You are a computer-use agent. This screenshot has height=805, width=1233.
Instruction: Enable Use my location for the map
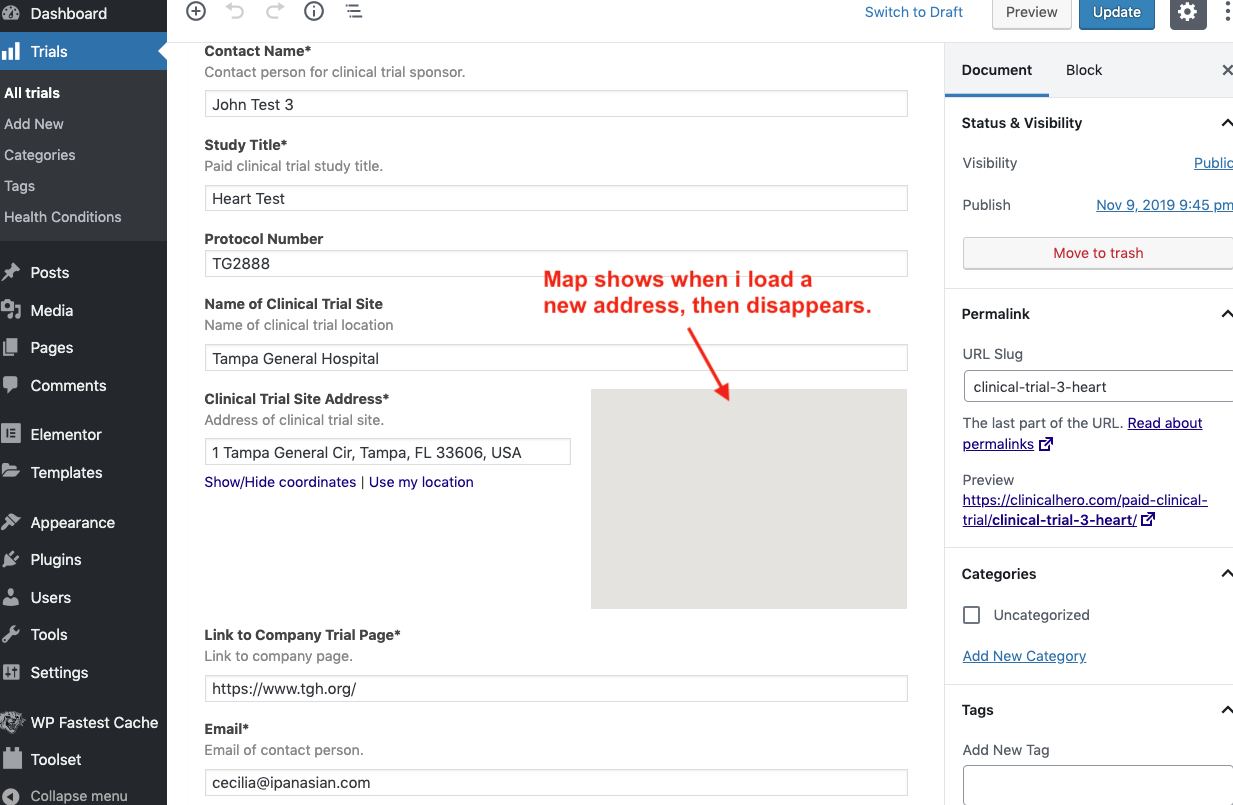(421, 481)
